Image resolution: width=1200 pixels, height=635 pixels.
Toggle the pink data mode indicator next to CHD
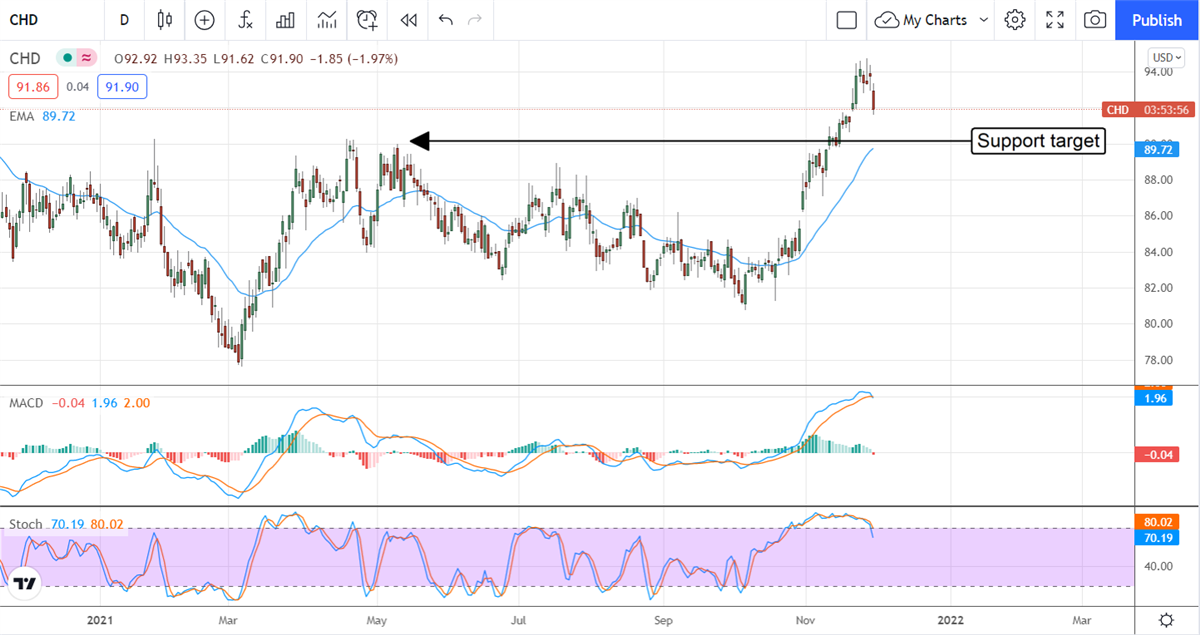(86, 59)
